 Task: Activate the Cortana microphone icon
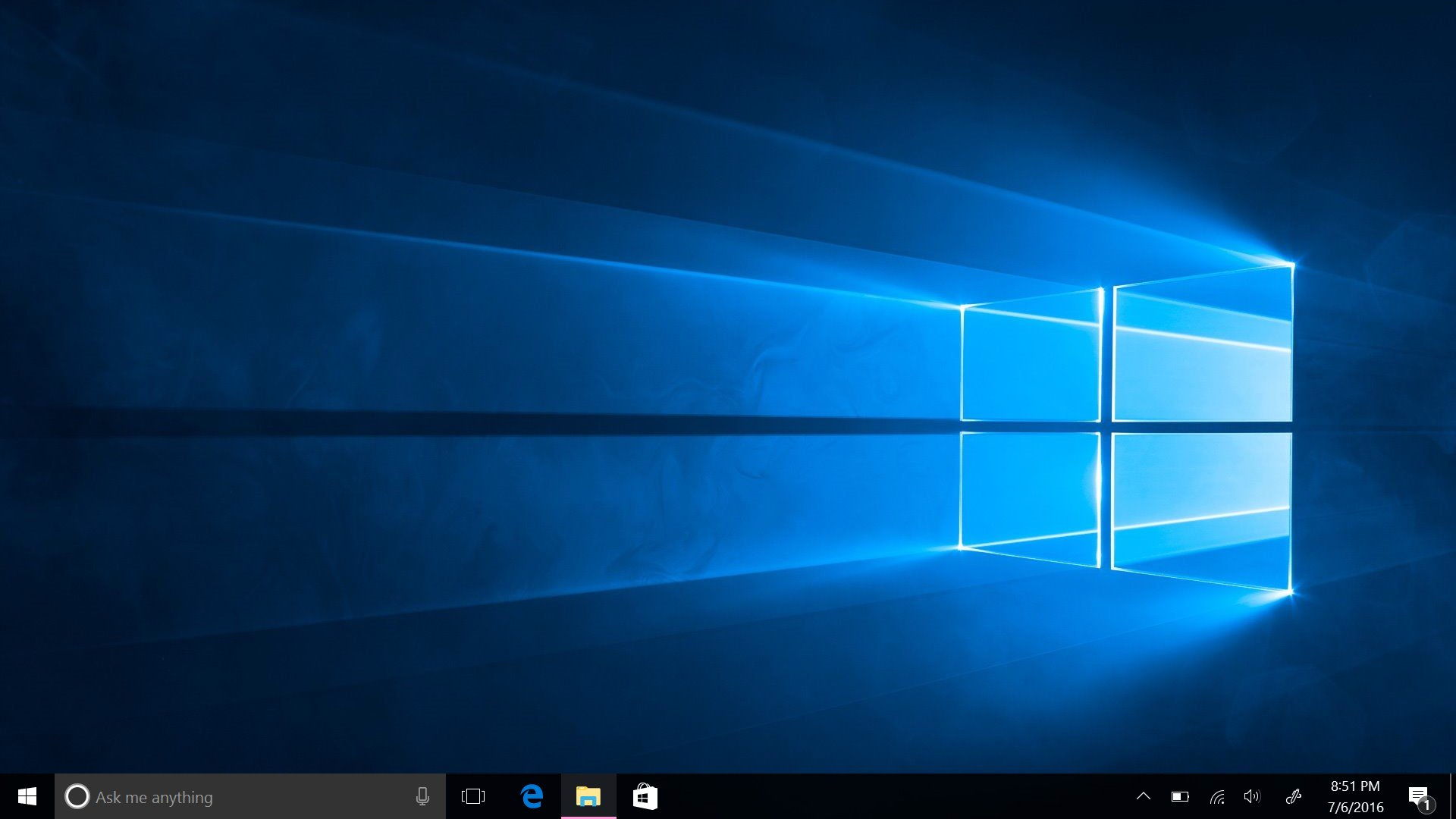(422, 796)
